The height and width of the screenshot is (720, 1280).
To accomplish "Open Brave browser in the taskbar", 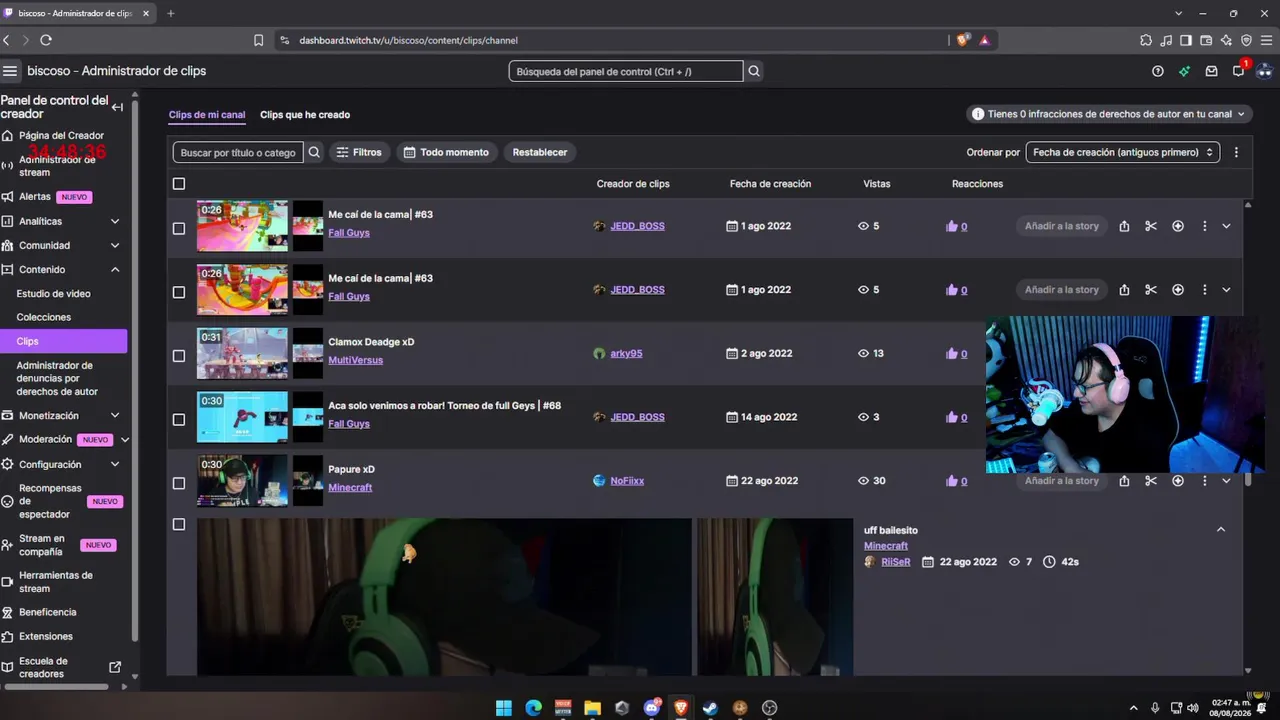I will [681, 708].
